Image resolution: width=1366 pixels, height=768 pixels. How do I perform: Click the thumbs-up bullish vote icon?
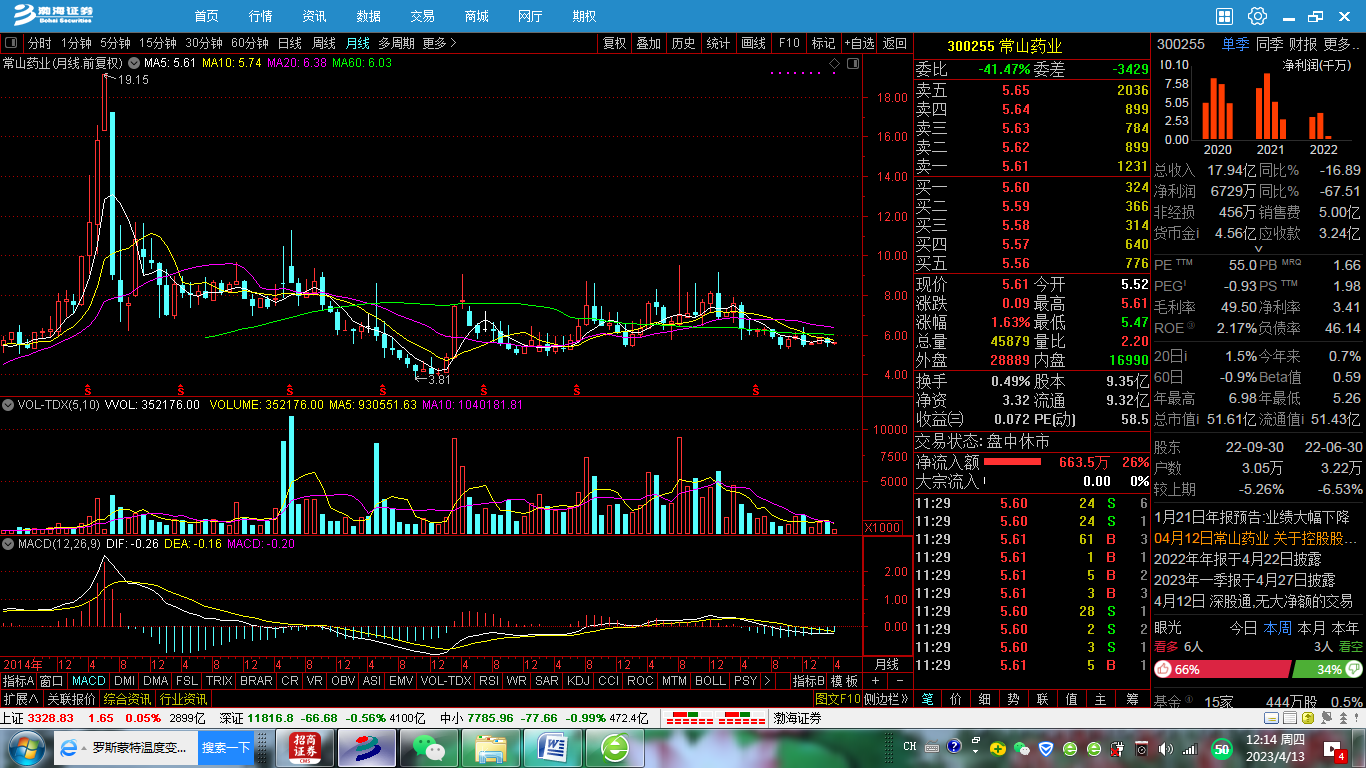(1164, 669)
